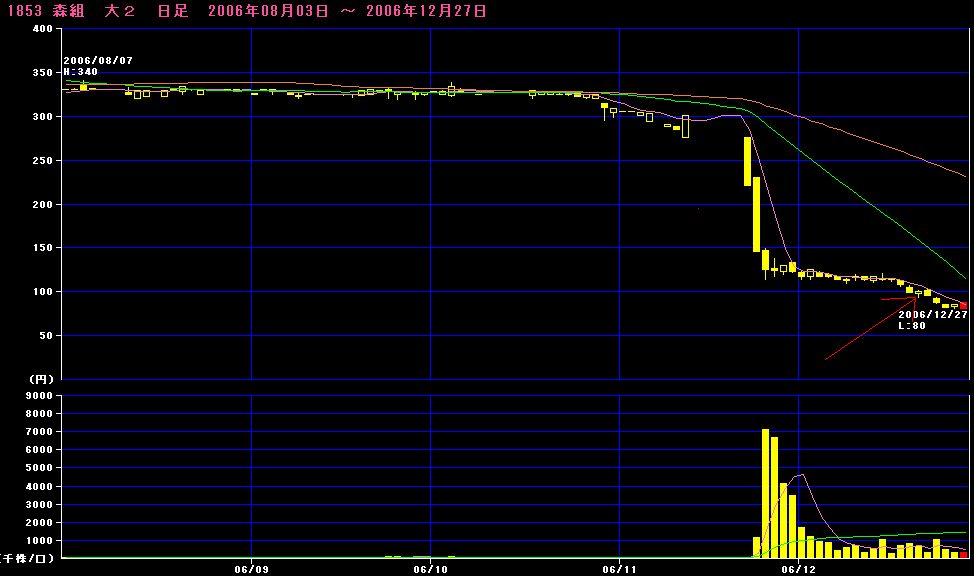
Task: Click the 150 price axis label
Action: pyautogui.click(x=42, y=248)
